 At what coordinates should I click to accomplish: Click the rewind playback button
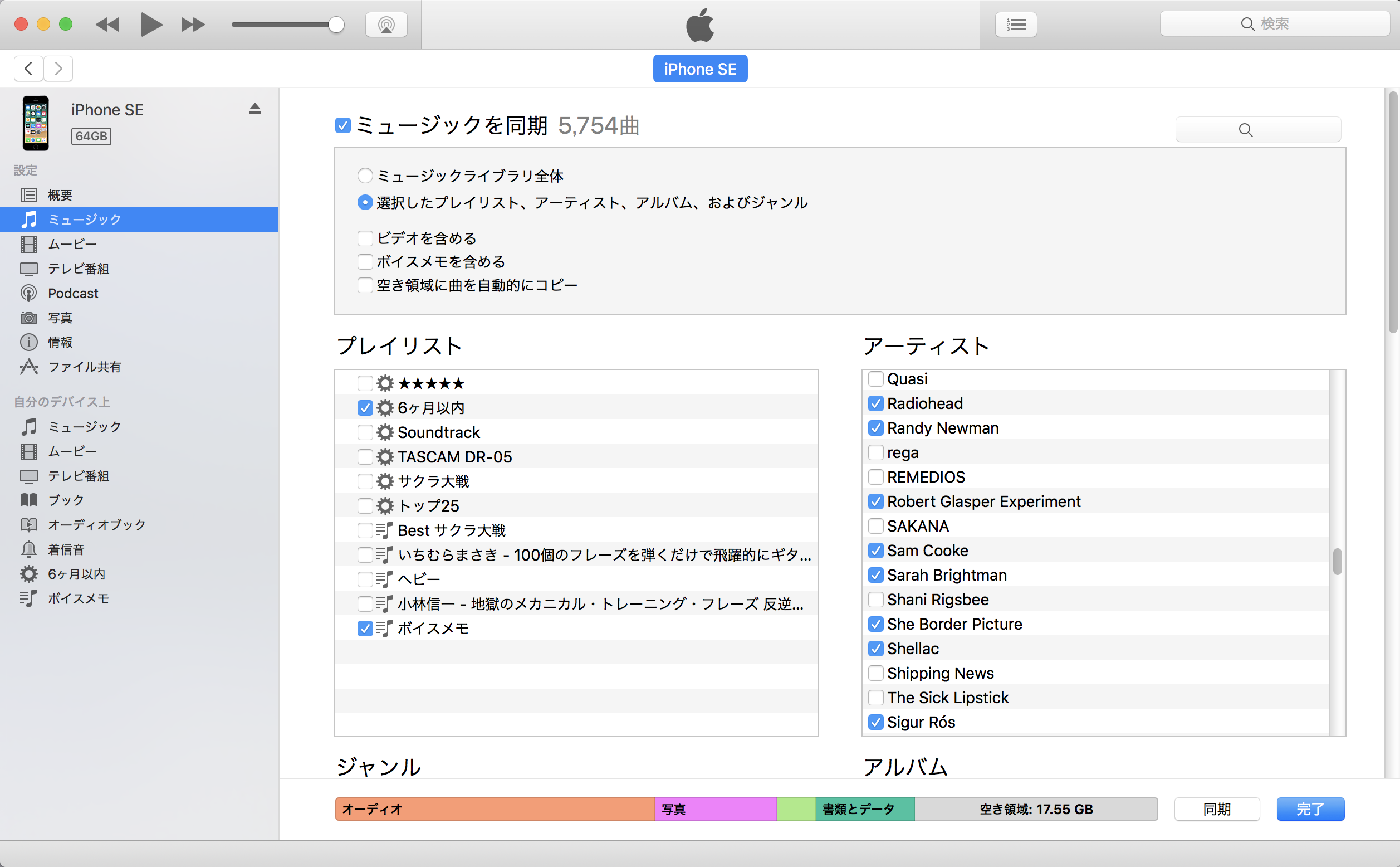107,25
